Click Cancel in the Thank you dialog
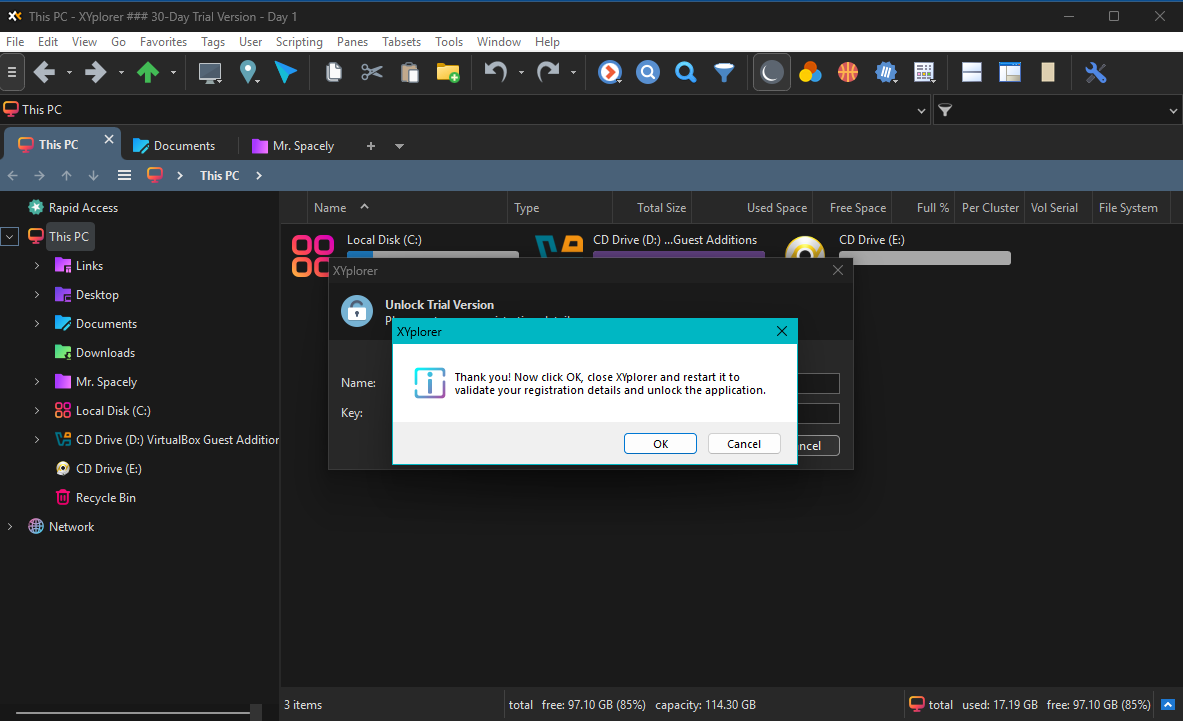Image resolution: width=1183 pixels, height=721 pixels. [744, 443]
